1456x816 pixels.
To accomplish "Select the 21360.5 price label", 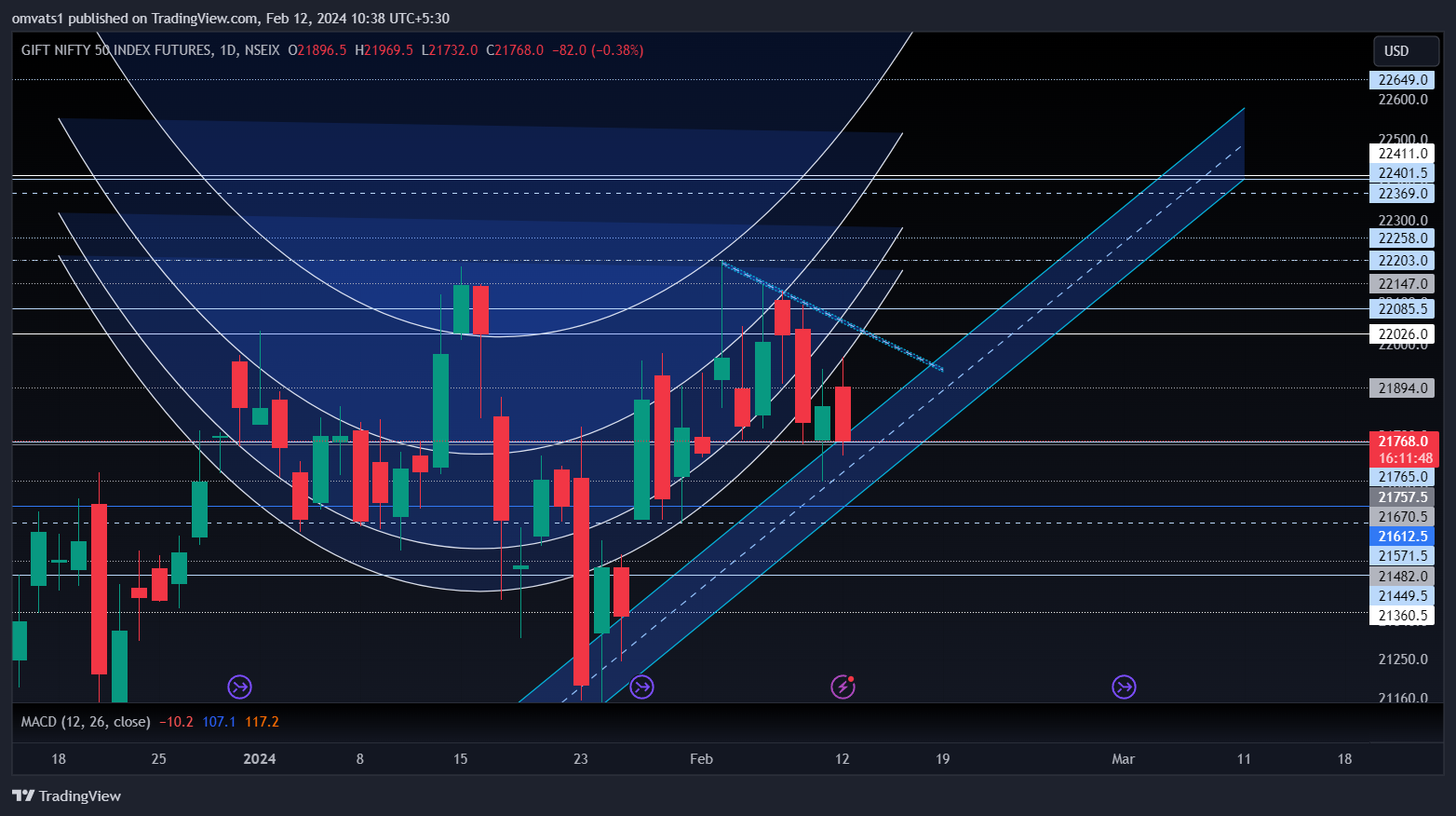I will point(1402,616).
